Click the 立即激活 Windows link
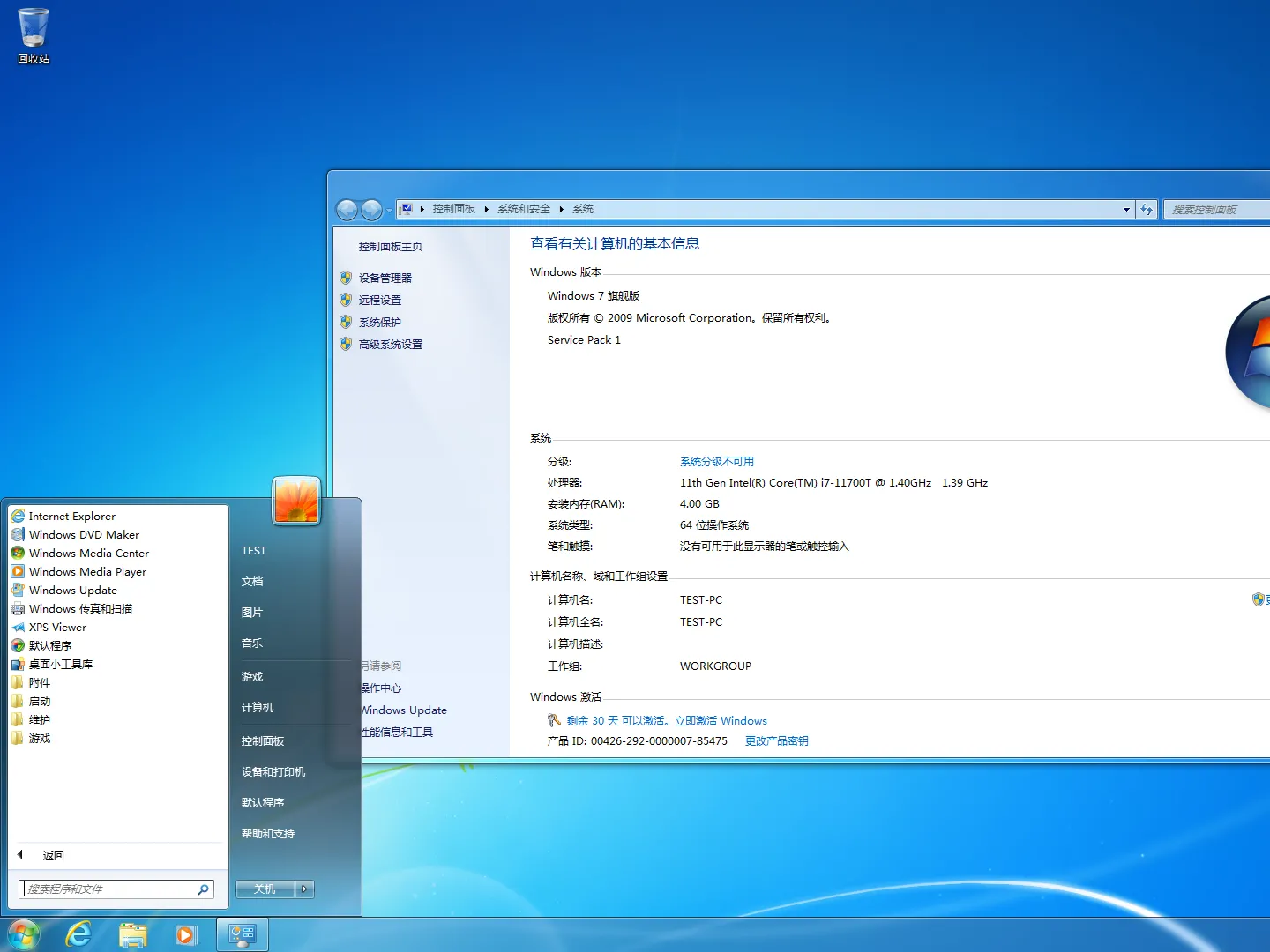 coord(721,720)
